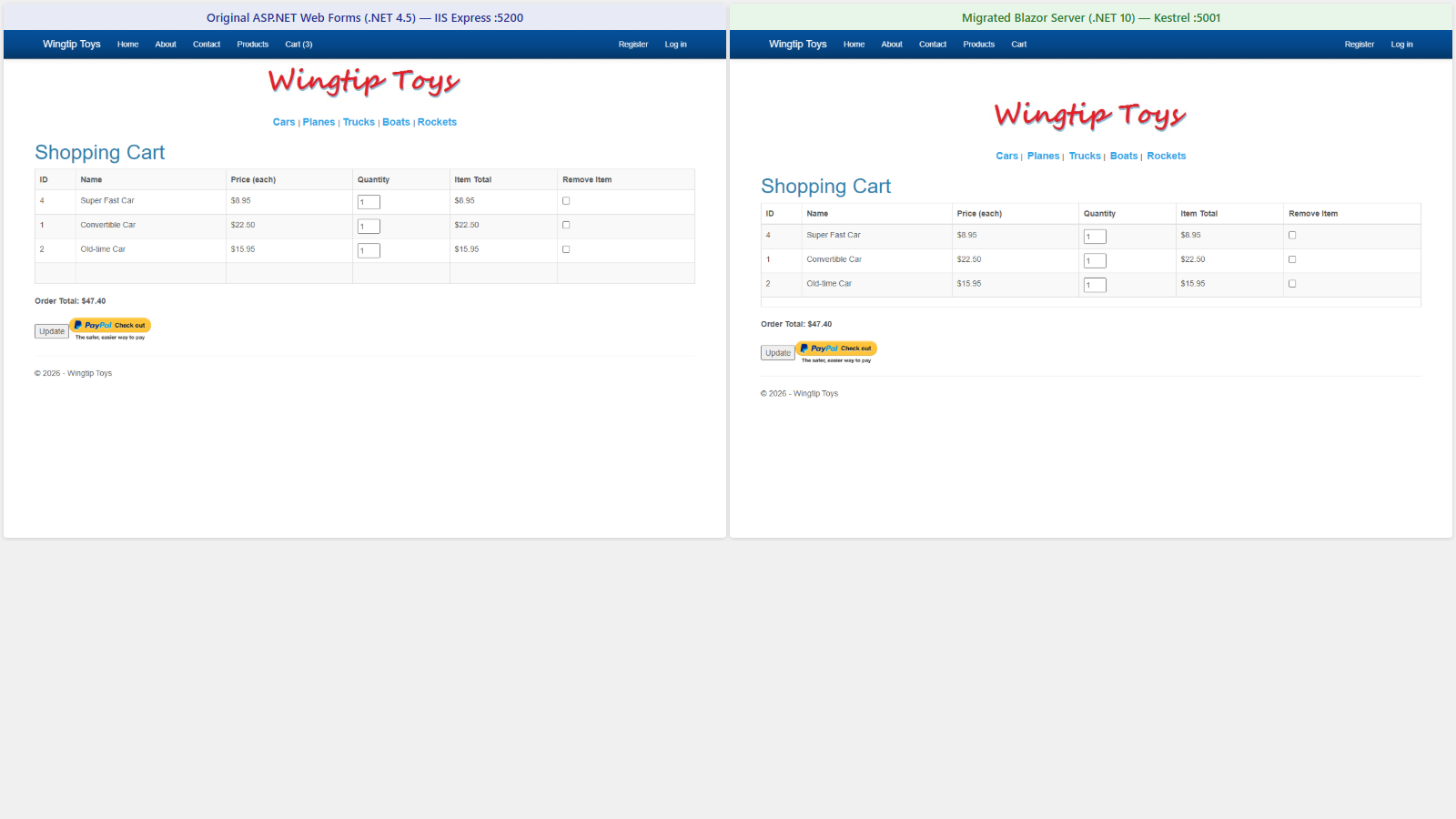Open the Cars category on original site

284,121
